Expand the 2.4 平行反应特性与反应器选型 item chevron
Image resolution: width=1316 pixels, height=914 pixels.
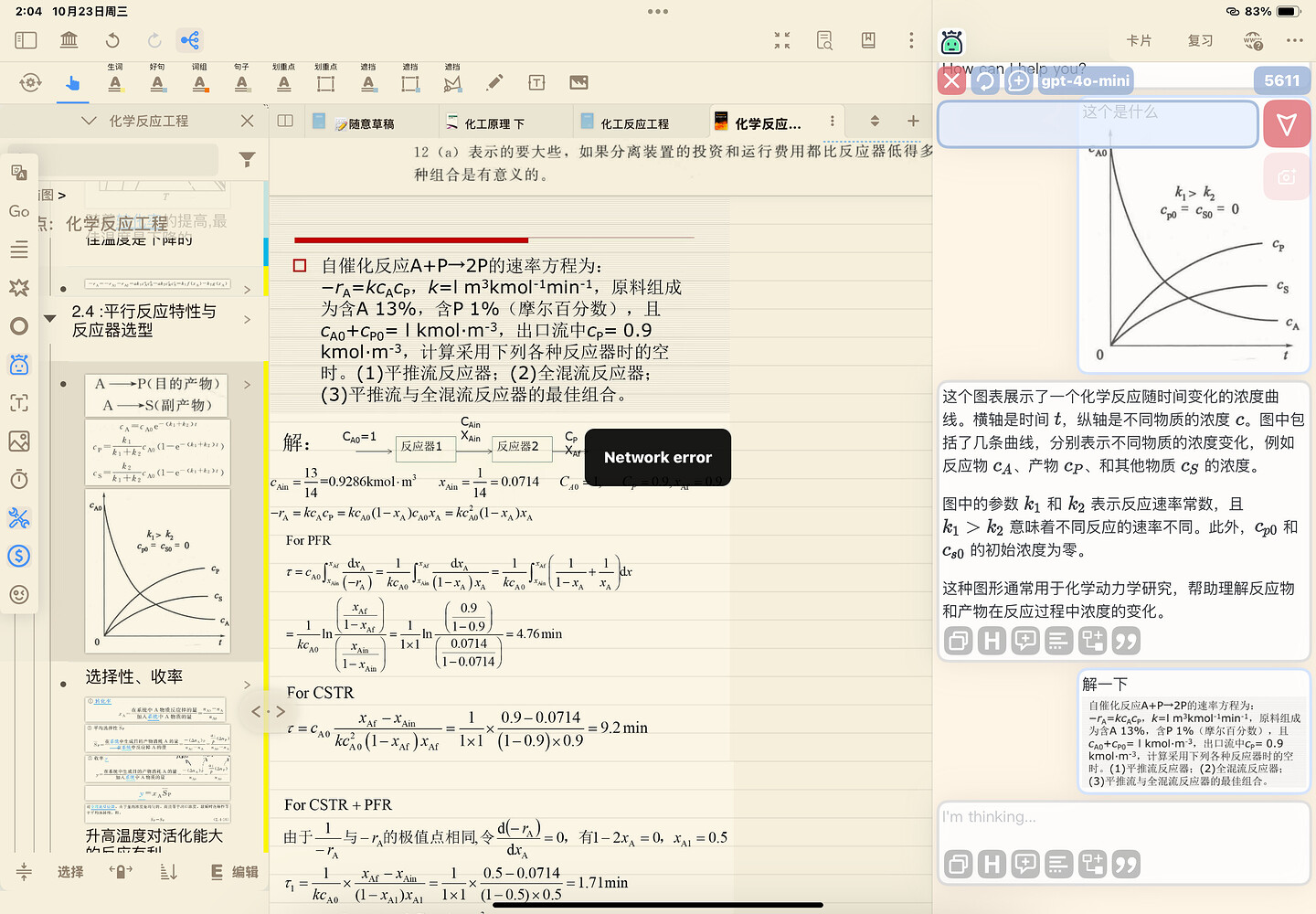(247, 320)
